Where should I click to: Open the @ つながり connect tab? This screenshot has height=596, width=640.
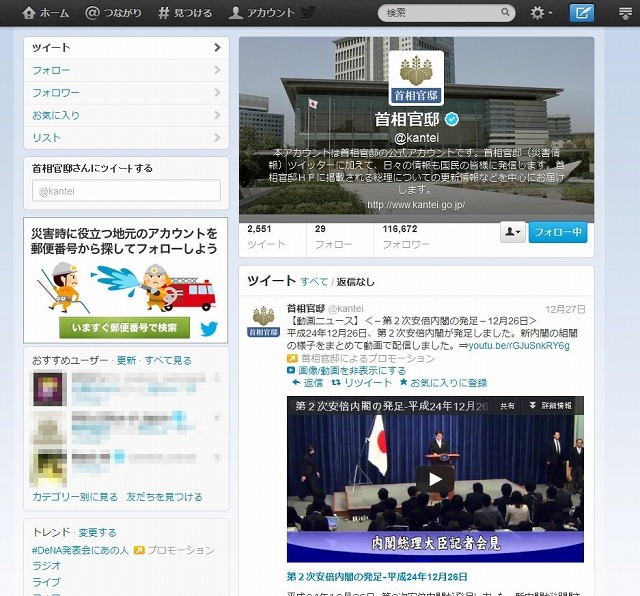[113, 13]
